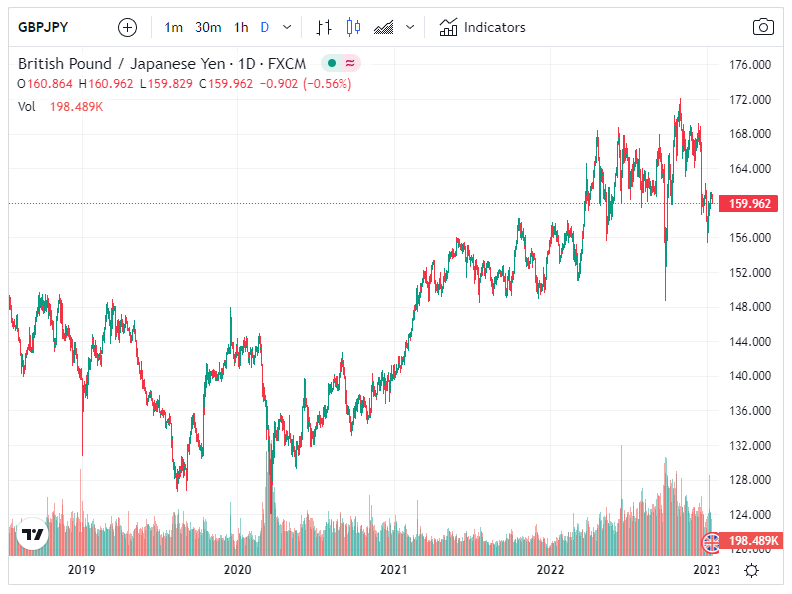The height and width of the screenshot is (594, 792).
Task: Click the British flag icon on volume label
Action: 711,543
